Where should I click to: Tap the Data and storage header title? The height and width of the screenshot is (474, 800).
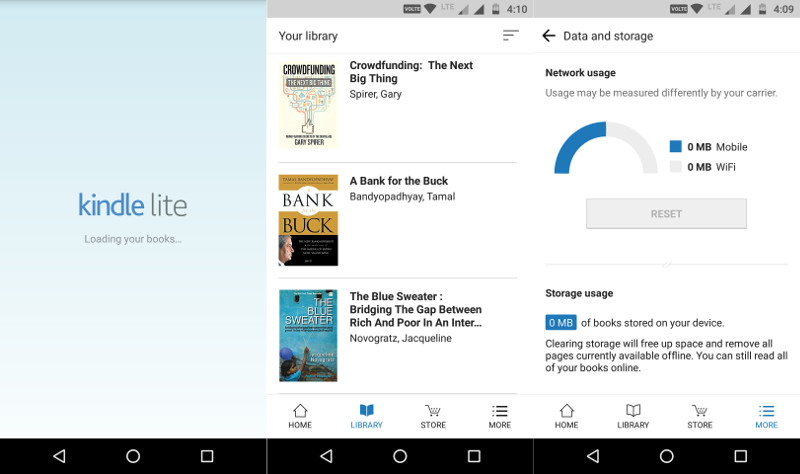(608, 36)
